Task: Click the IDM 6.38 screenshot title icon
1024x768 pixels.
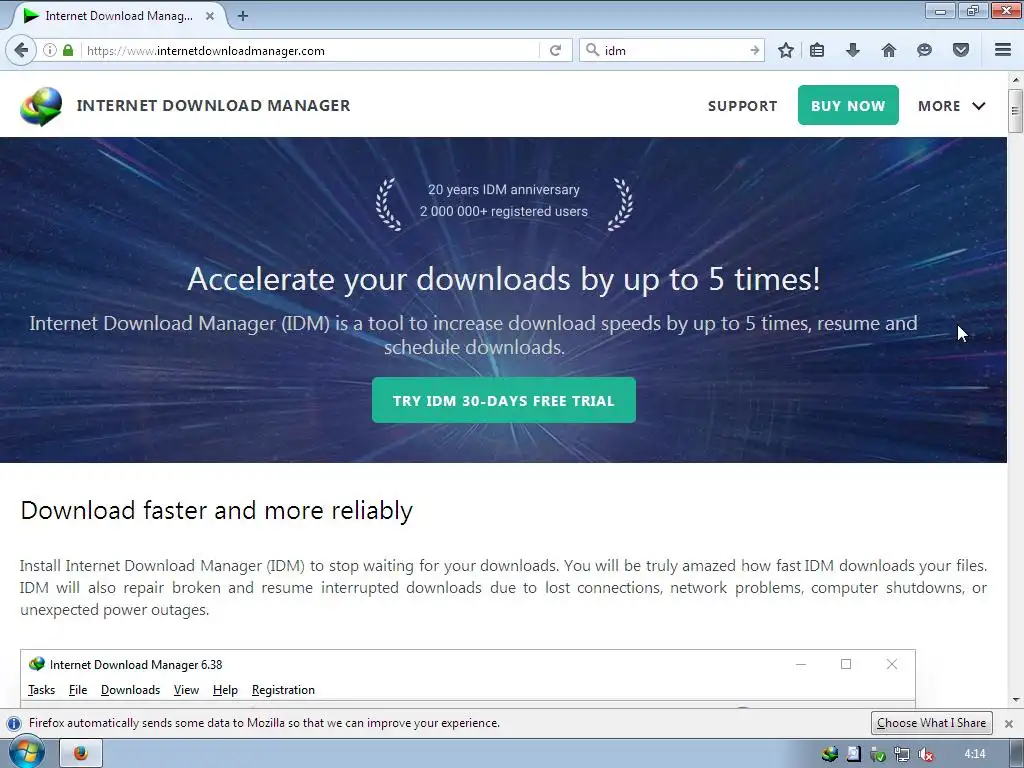Action: pyautogui.click(x=37, y=664)
